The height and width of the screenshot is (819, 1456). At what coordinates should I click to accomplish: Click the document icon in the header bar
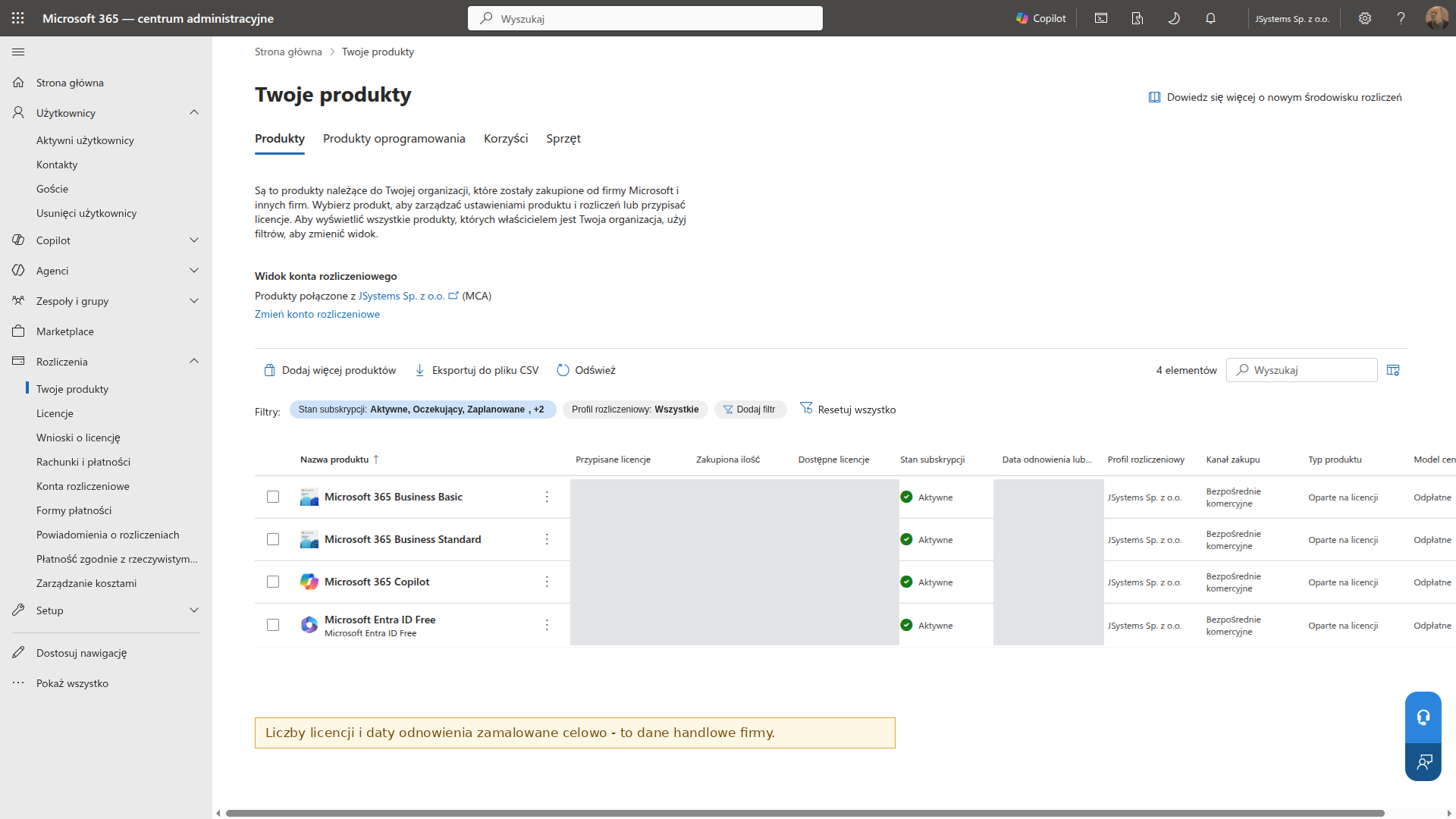click(x=1137, y=18)
